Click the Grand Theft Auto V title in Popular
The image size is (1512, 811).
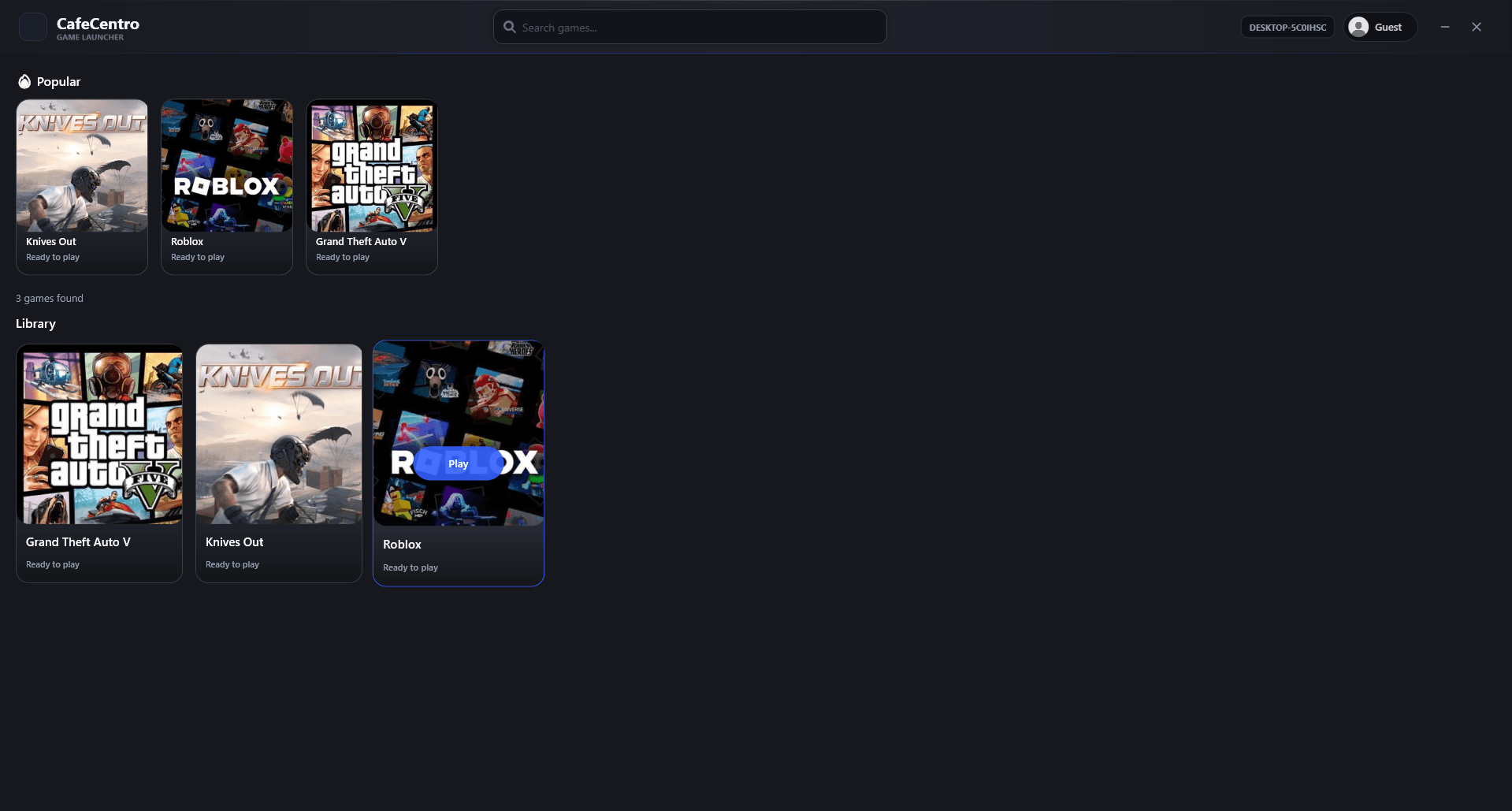click(361, 242)
